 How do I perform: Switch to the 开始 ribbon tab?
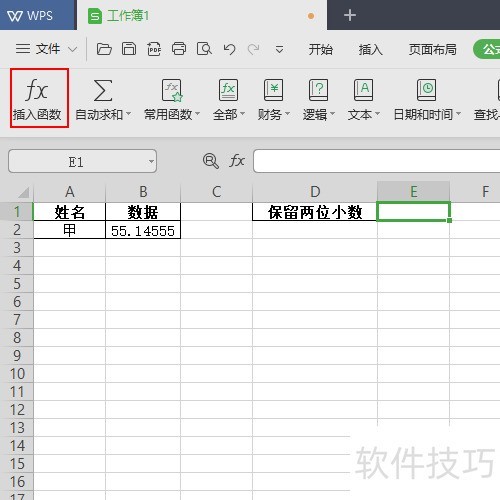point(320,49)
